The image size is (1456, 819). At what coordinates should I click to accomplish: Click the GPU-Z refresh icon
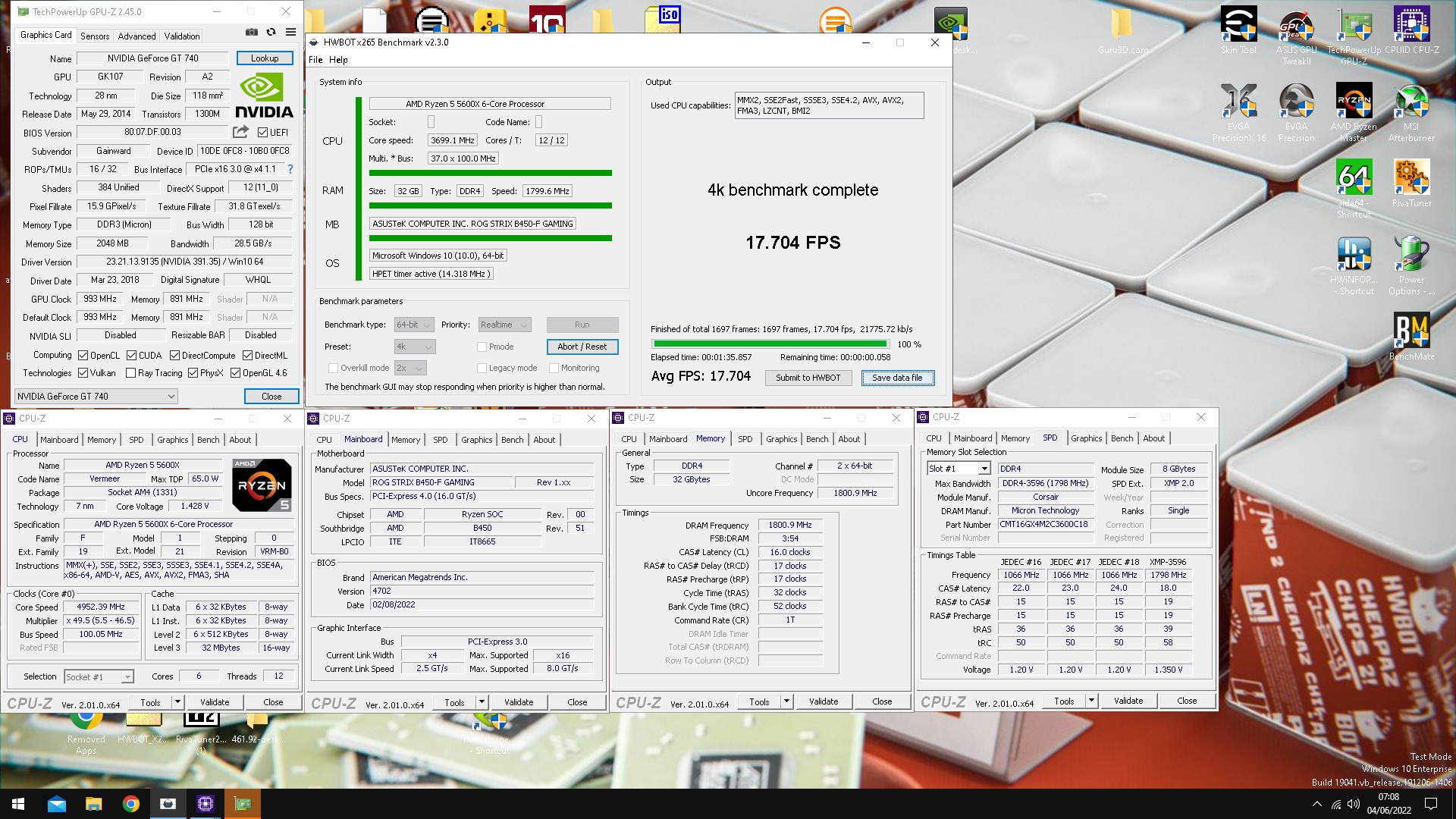click(271, 32)
